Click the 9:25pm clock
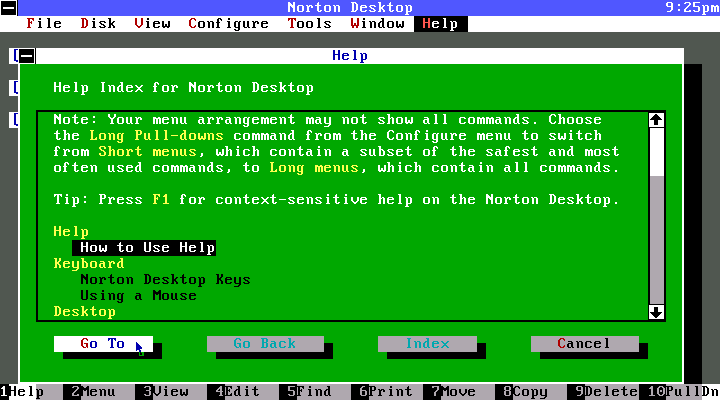This screenshot has height=400, width=720. click(x=692, y=8)
